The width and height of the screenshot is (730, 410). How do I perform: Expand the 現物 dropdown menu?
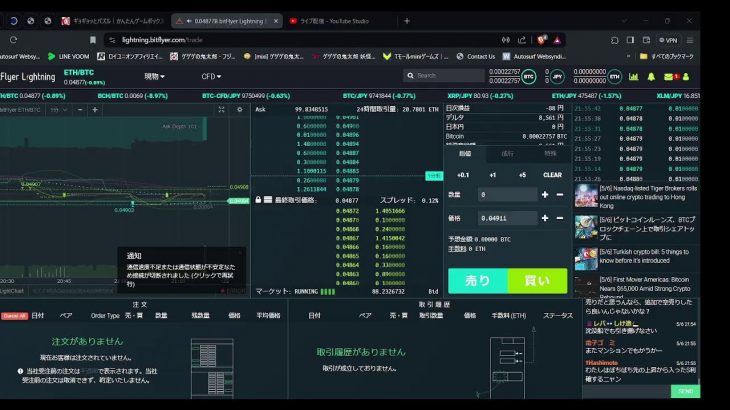pyautogui.click(x=154, y=76)
